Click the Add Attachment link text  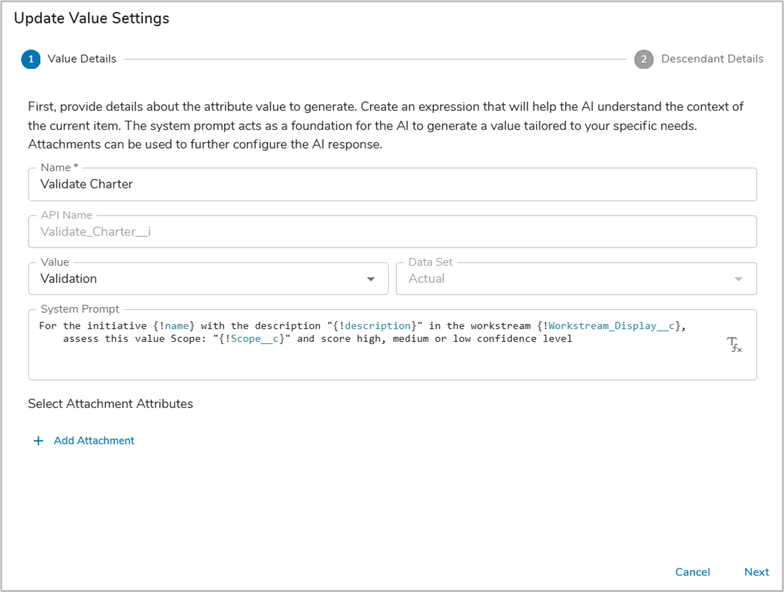[94, 441]
